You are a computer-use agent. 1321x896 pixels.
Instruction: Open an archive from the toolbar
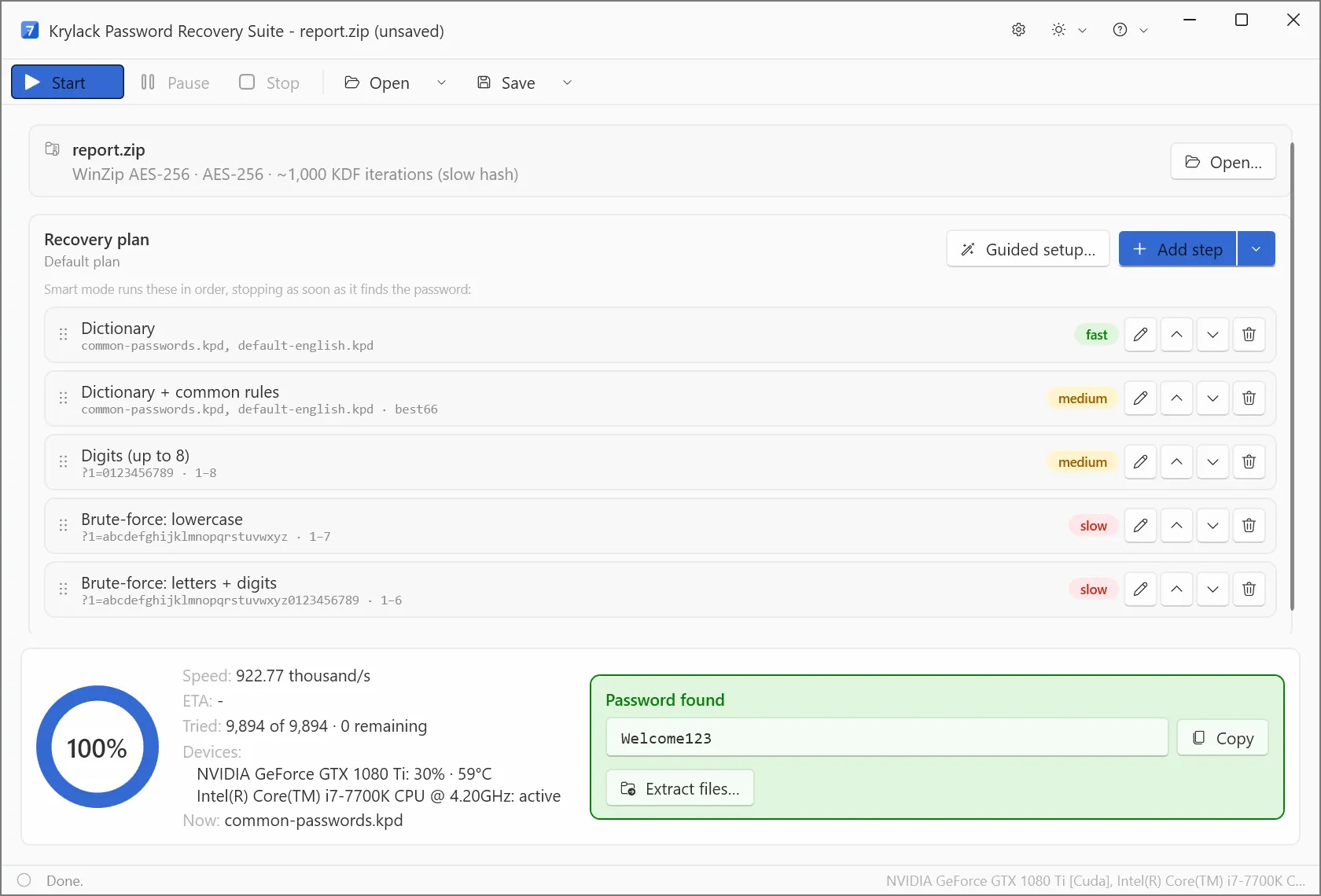pyautogui.click(x=377, y=83)
